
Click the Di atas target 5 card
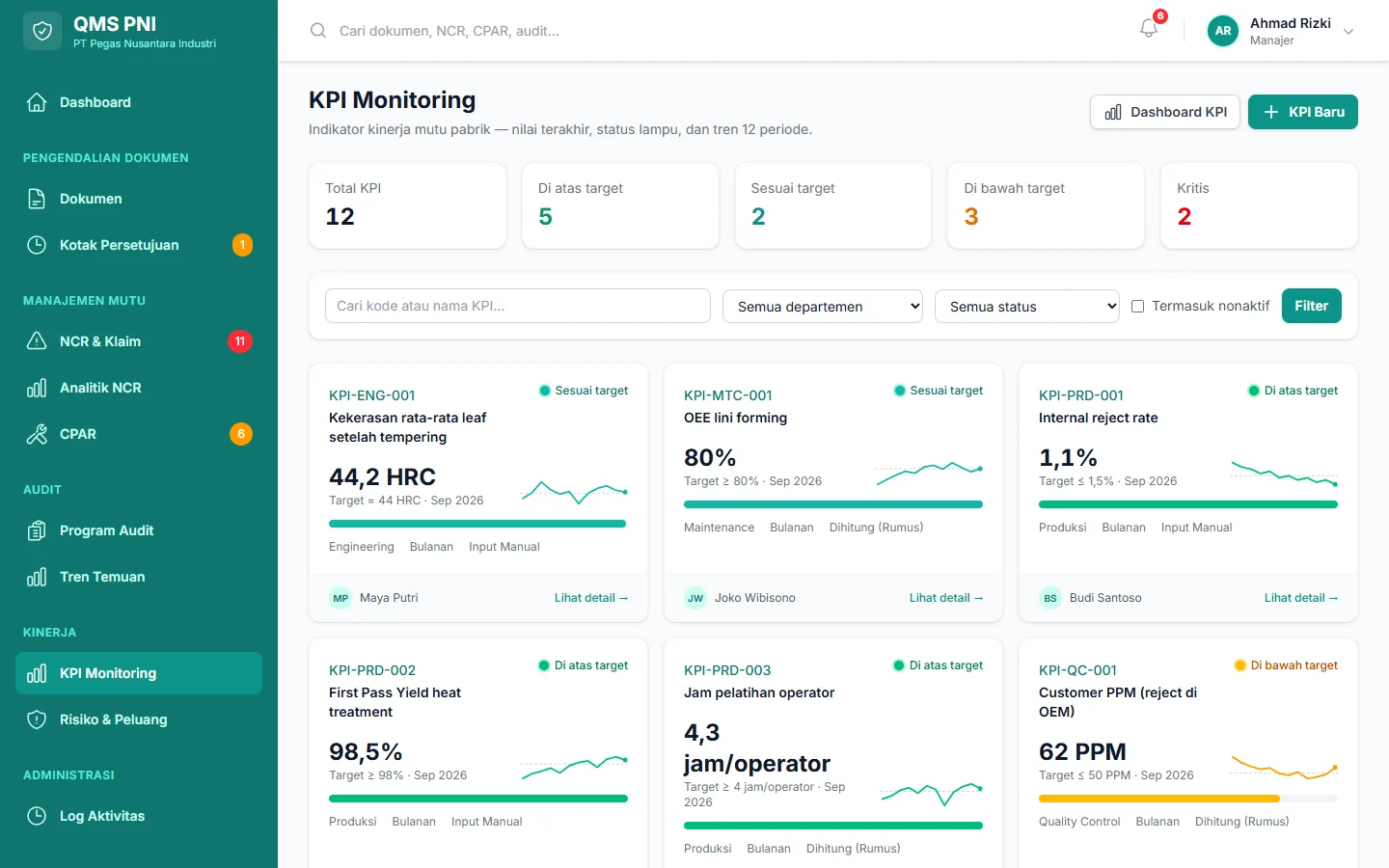point(620,205)
